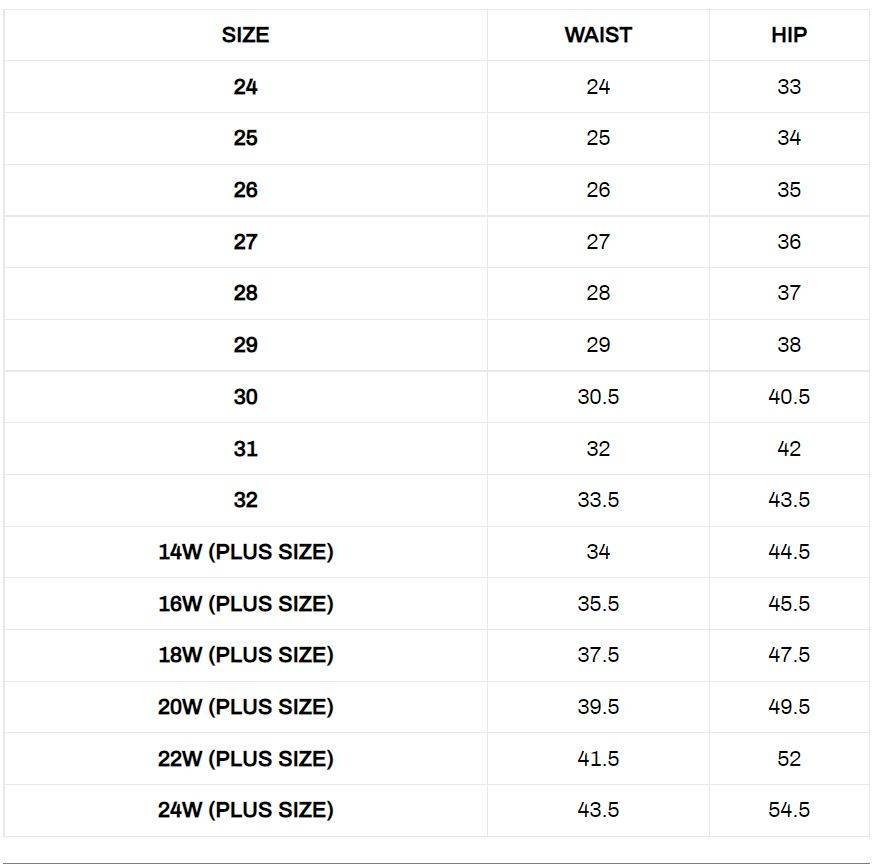Viewport: 880px width, 866px height.
Task: Click hip value 52
Action: [x=789, y=758]
